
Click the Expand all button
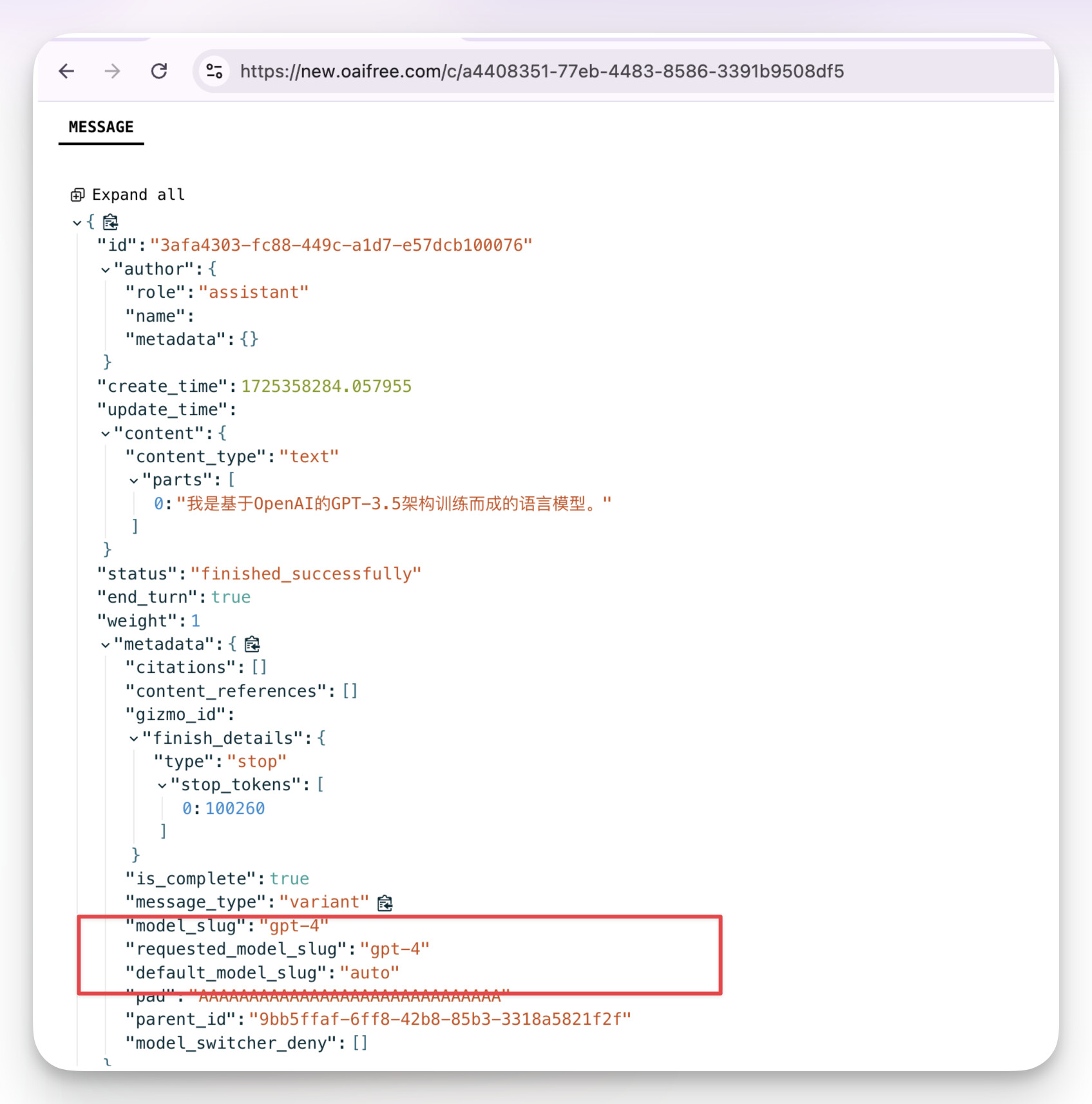click(128, 195)
